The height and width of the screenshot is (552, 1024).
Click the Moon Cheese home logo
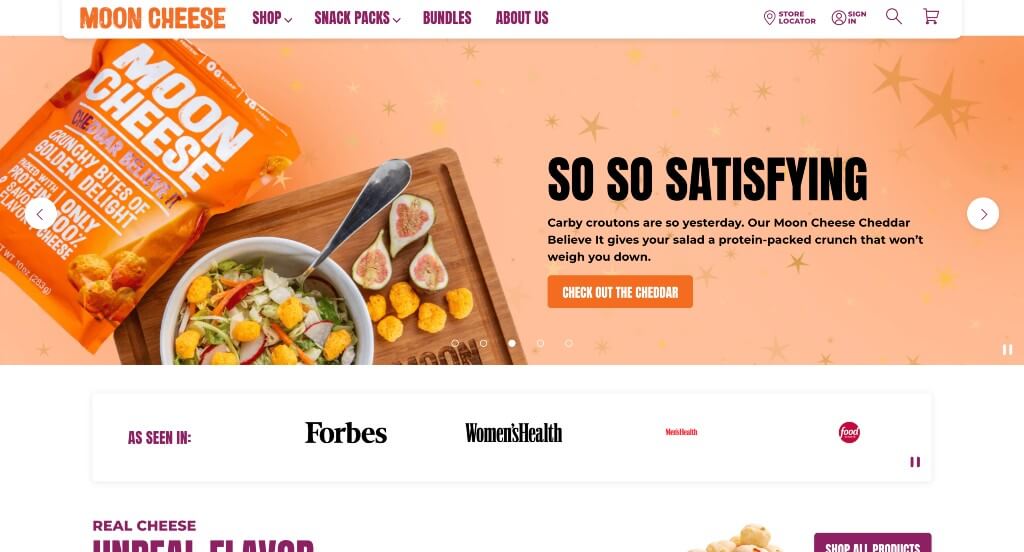tap(153, 18)
